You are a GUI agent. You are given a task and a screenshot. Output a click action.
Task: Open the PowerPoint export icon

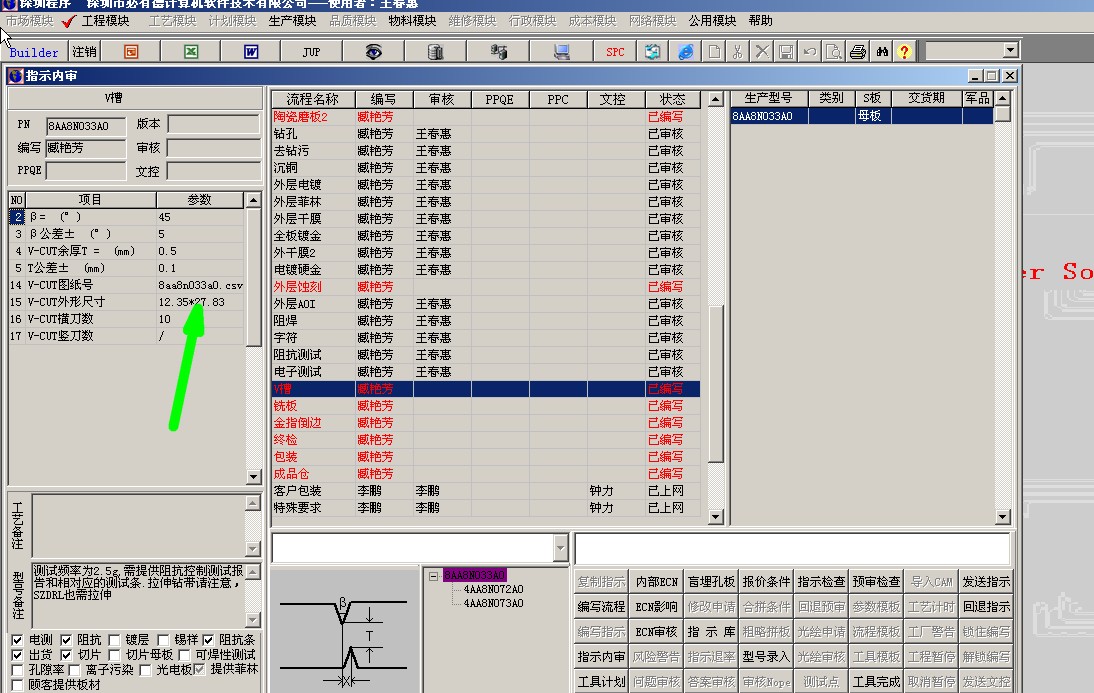130,52
